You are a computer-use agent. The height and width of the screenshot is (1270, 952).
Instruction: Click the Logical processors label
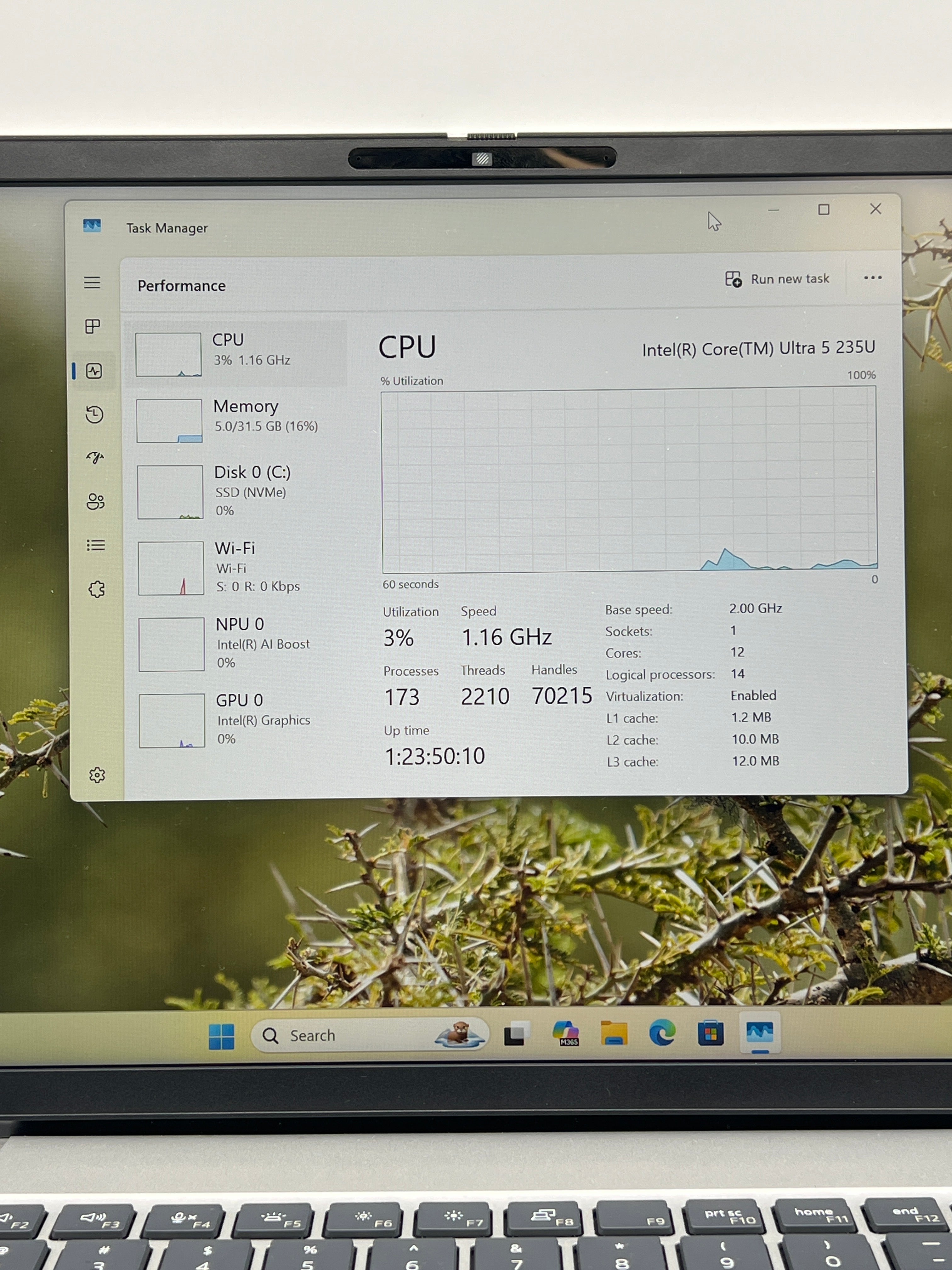(x=660, y=675)
